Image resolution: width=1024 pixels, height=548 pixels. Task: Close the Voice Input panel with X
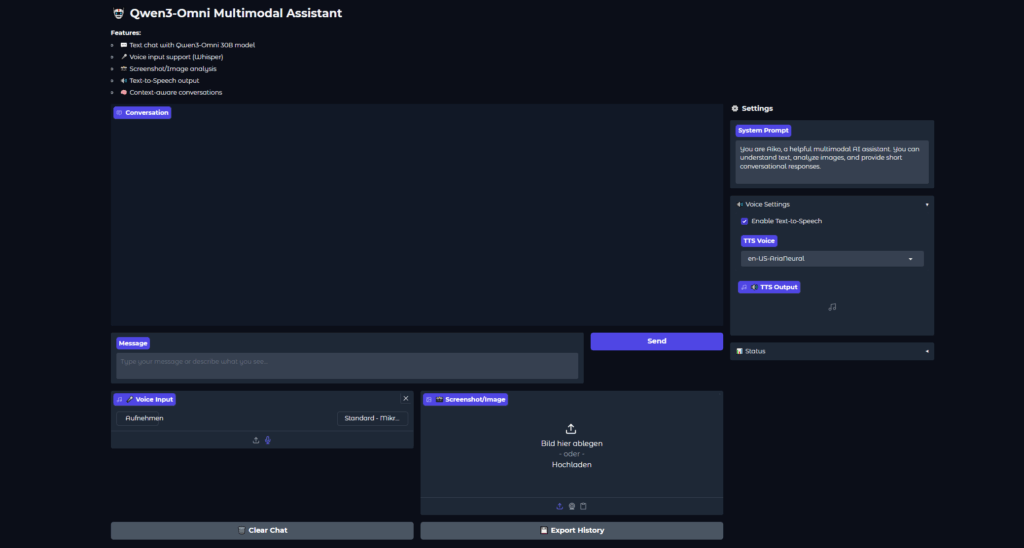click(x=405, y=399)
